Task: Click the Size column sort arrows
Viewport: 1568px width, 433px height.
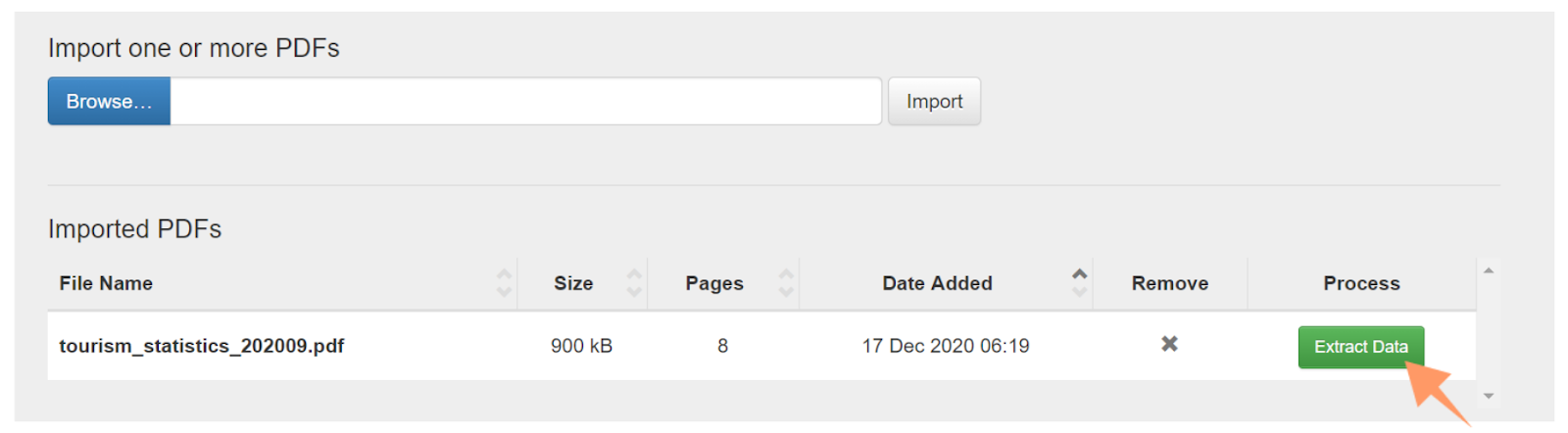Action: click(x=634, y=283)
